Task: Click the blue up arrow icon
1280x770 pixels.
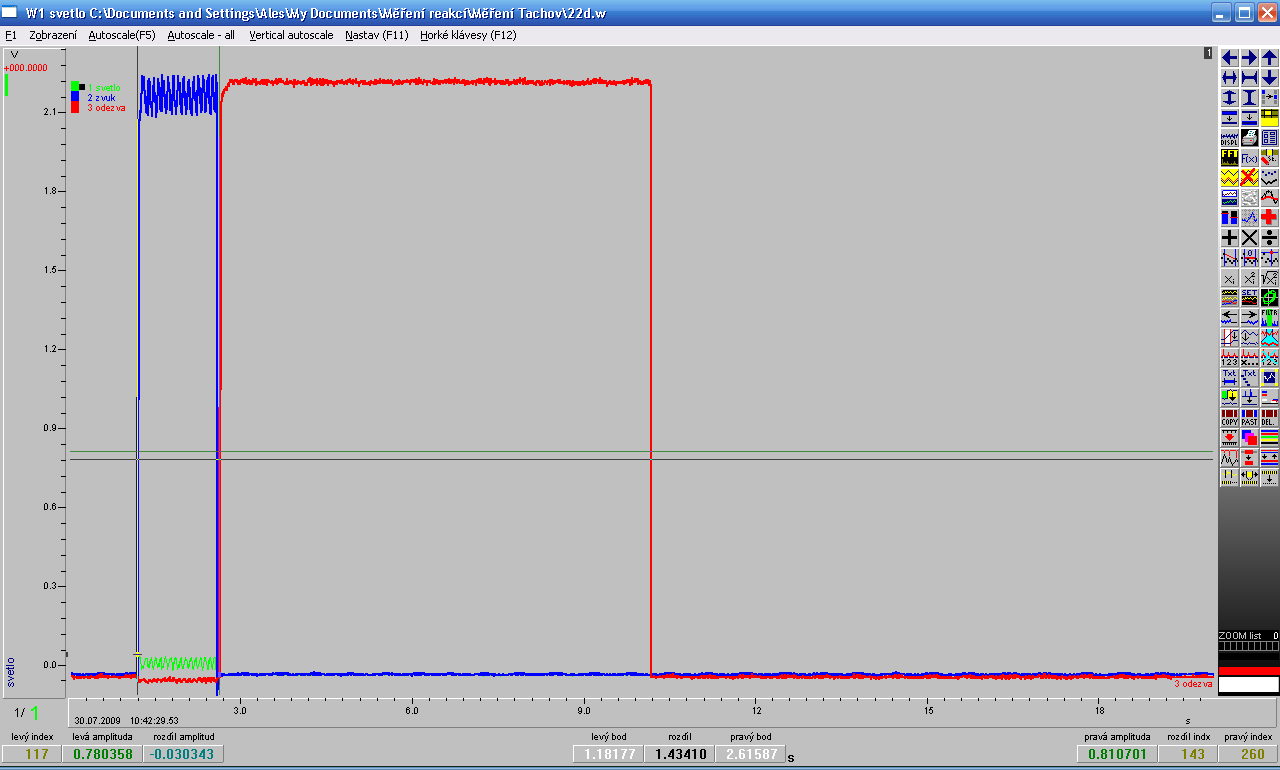Action: [1269, 58]
